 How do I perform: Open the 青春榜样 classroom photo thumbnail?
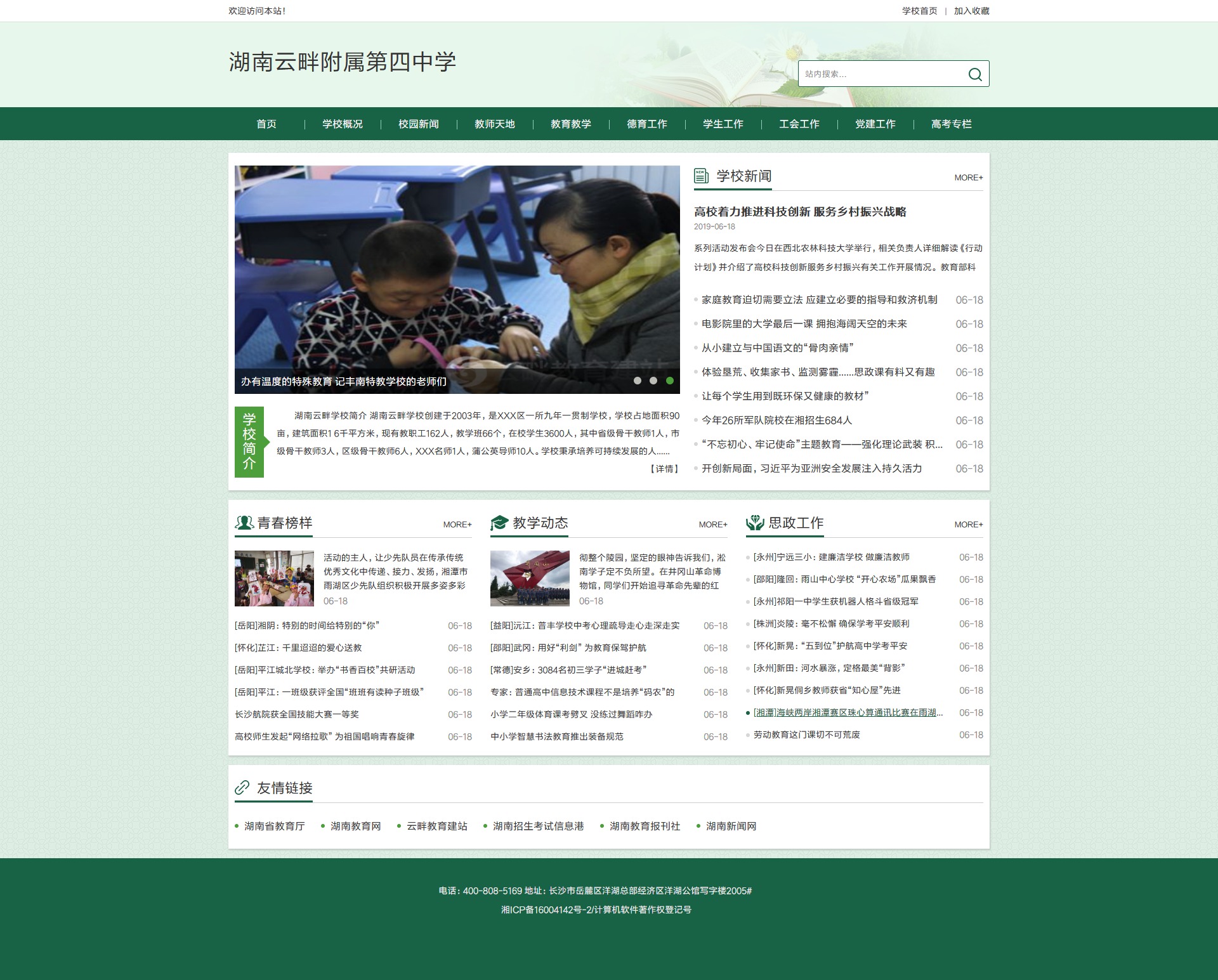pos(274,578)
